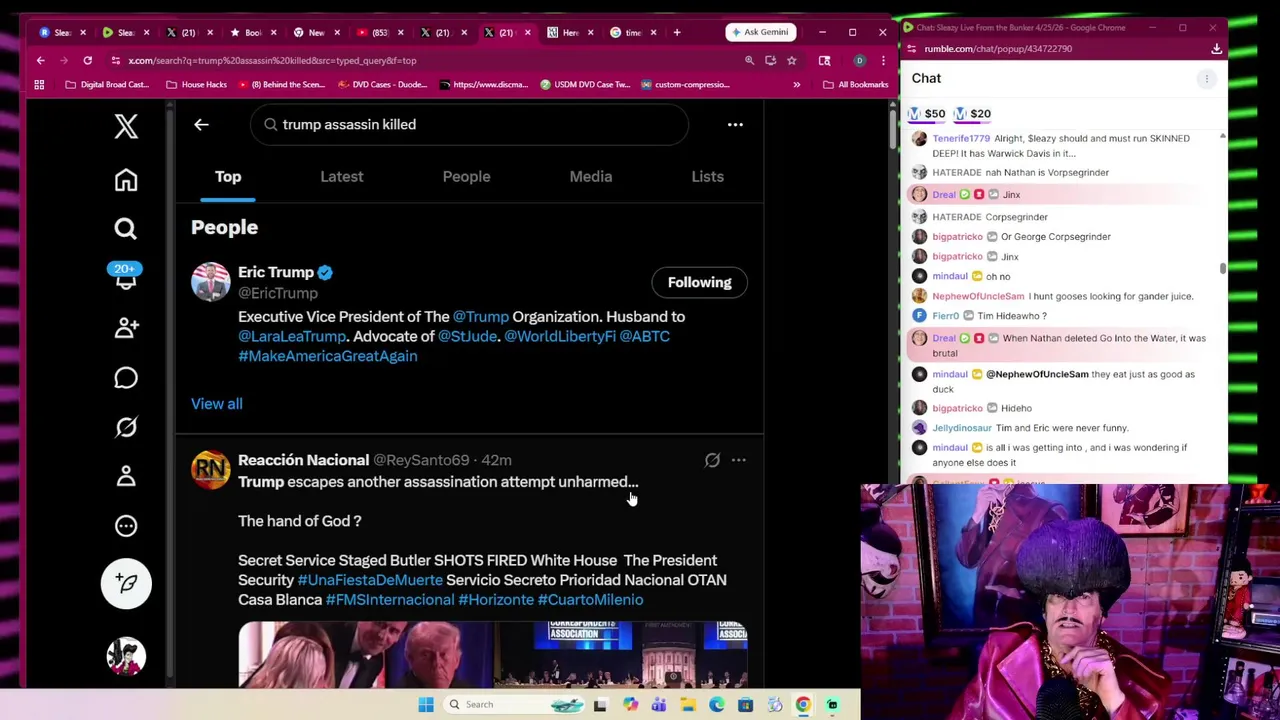This screenshot has height=720, width=1280.
Task: Click the $50 rant in Rumble chat
Action: tap(926, 114)
